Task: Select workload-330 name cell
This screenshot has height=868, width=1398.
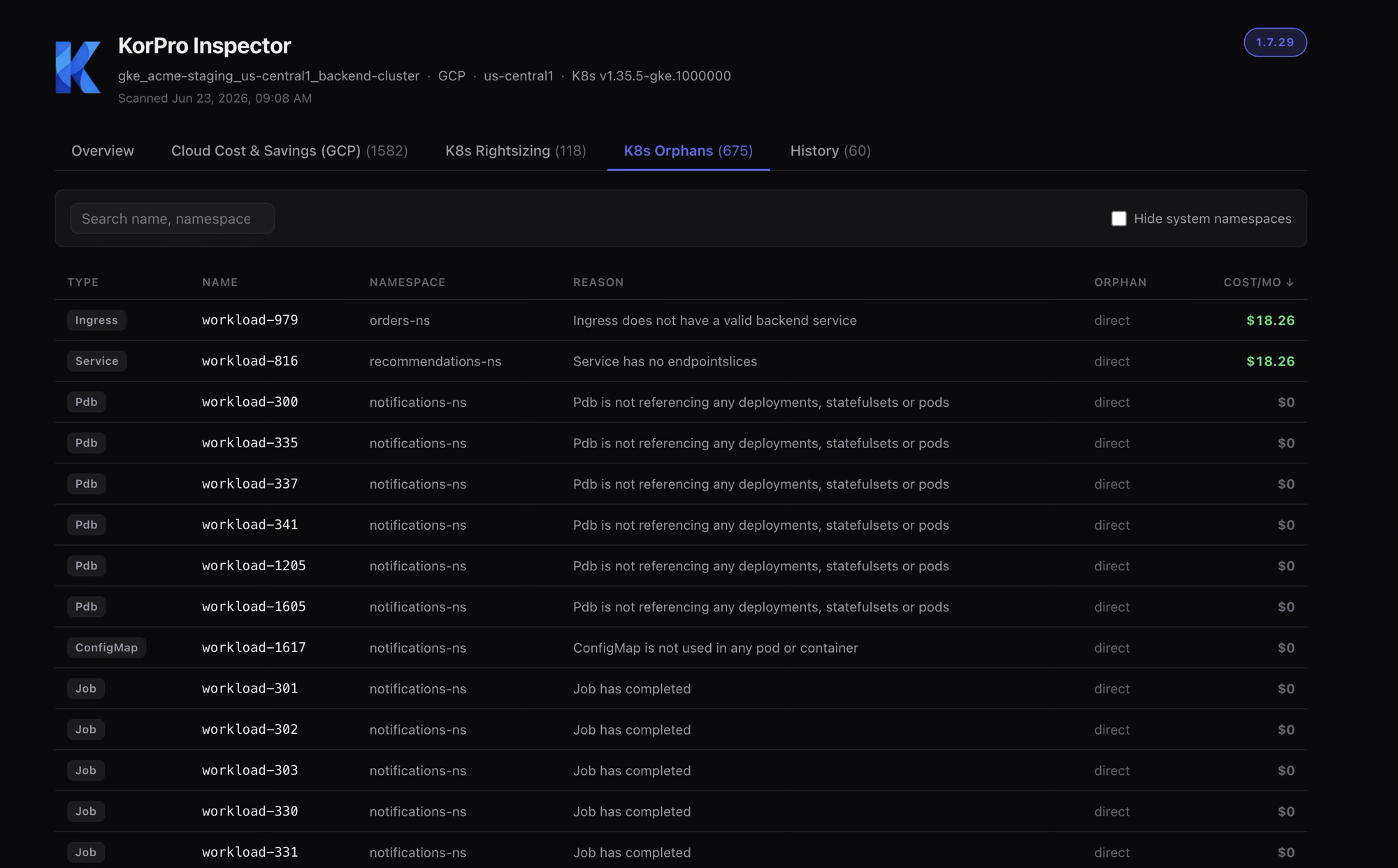Action: (x=250, y=811)
